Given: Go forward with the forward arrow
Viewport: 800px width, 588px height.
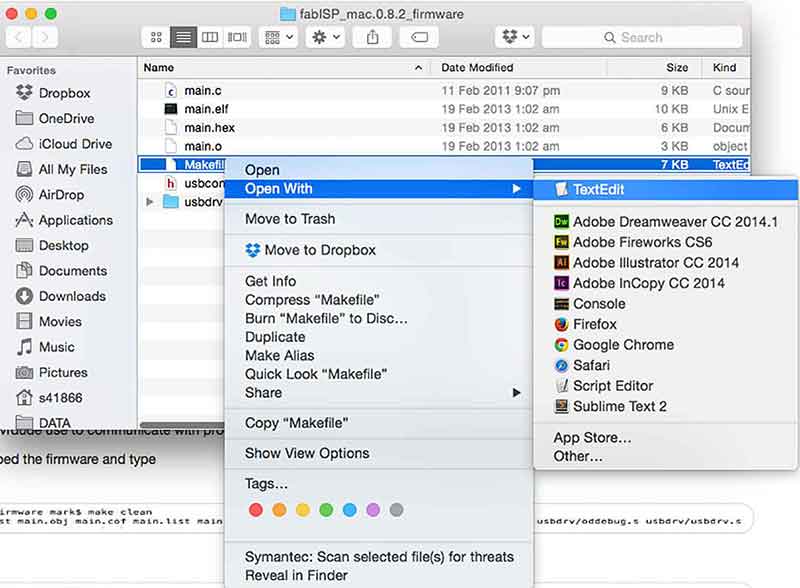Looking at the screenshot, I should pyautogui.click(x=45, y=37).
